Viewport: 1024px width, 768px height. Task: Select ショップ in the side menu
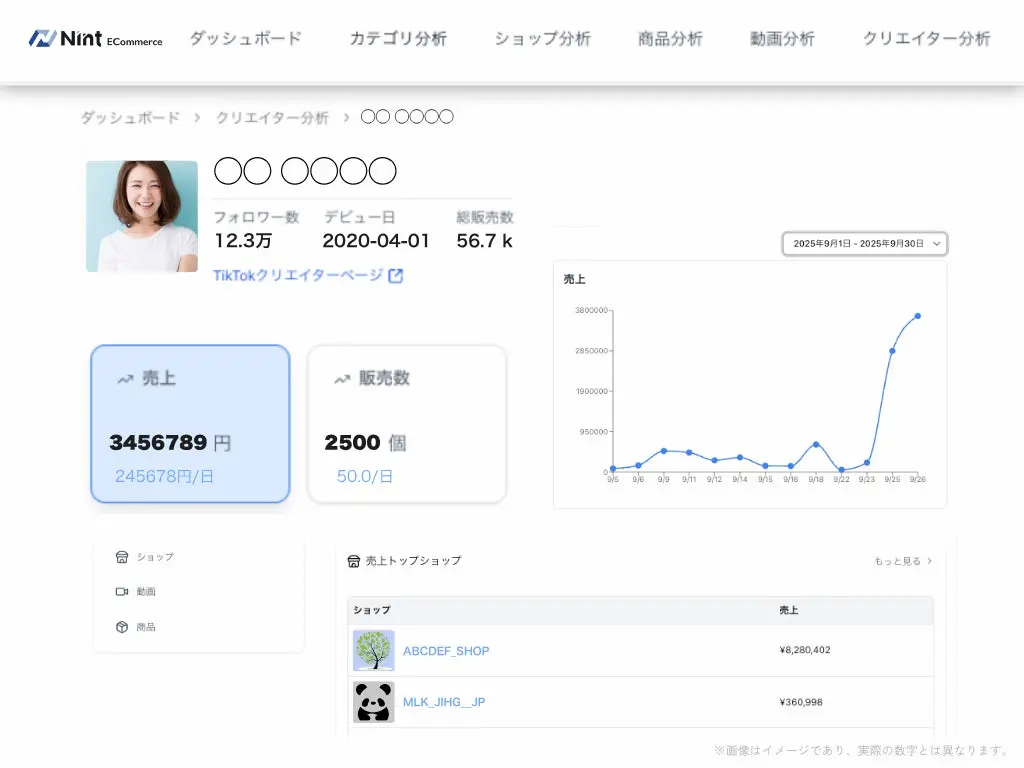point(155,557)
